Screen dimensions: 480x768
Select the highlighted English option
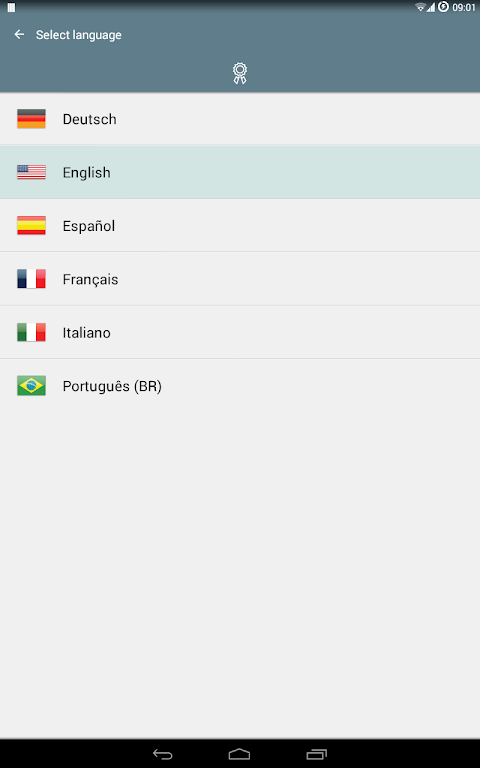240,172
